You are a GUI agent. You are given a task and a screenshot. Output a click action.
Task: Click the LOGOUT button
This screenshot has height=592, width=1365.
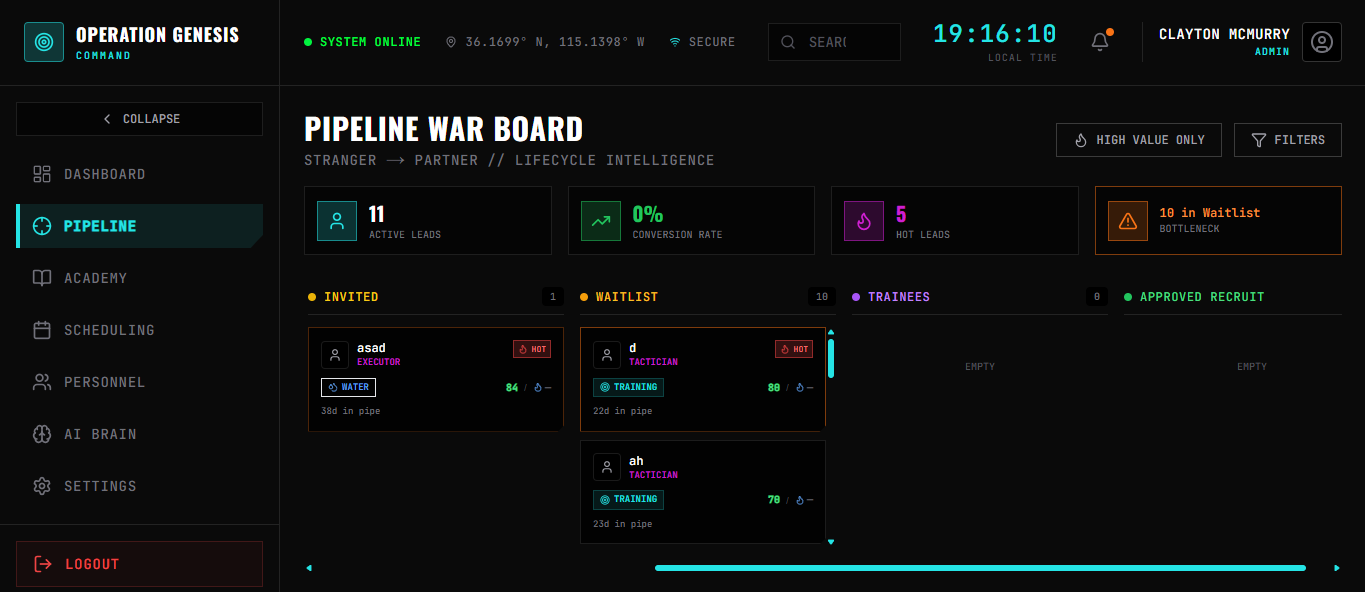139,563
